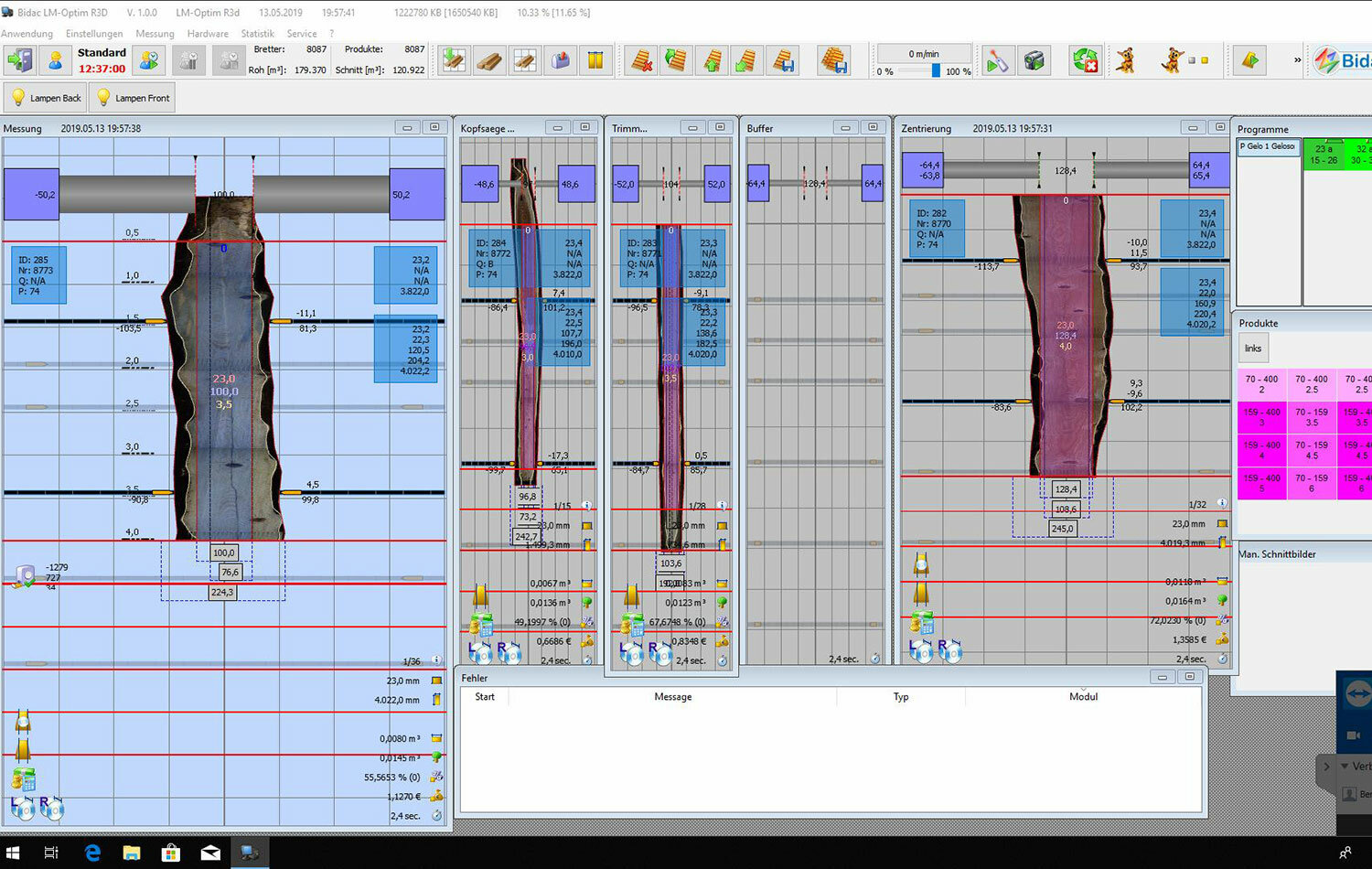This screenshot has width=1372, height=869.
Task: Select product swatch 159 - 400 5
Action: click(1261, 483)
